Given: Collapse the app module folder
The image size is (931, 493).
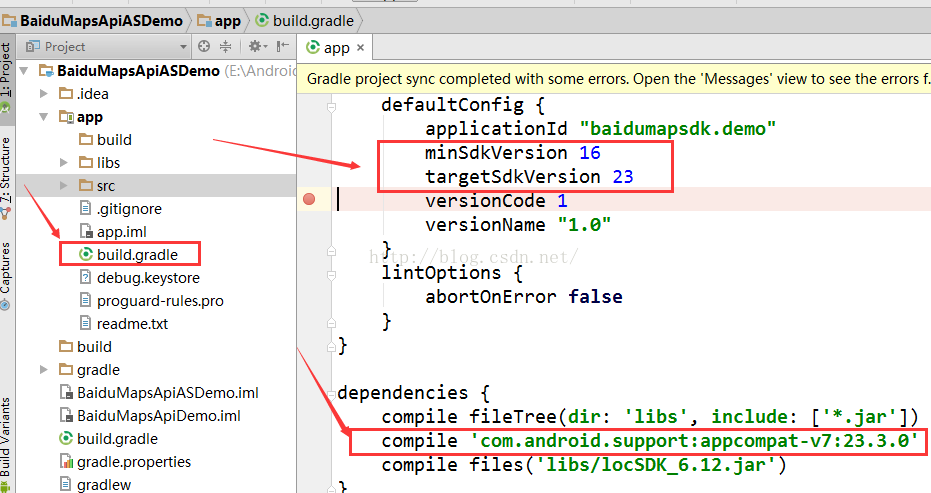Looking at the screenshot, I should 43,117.
